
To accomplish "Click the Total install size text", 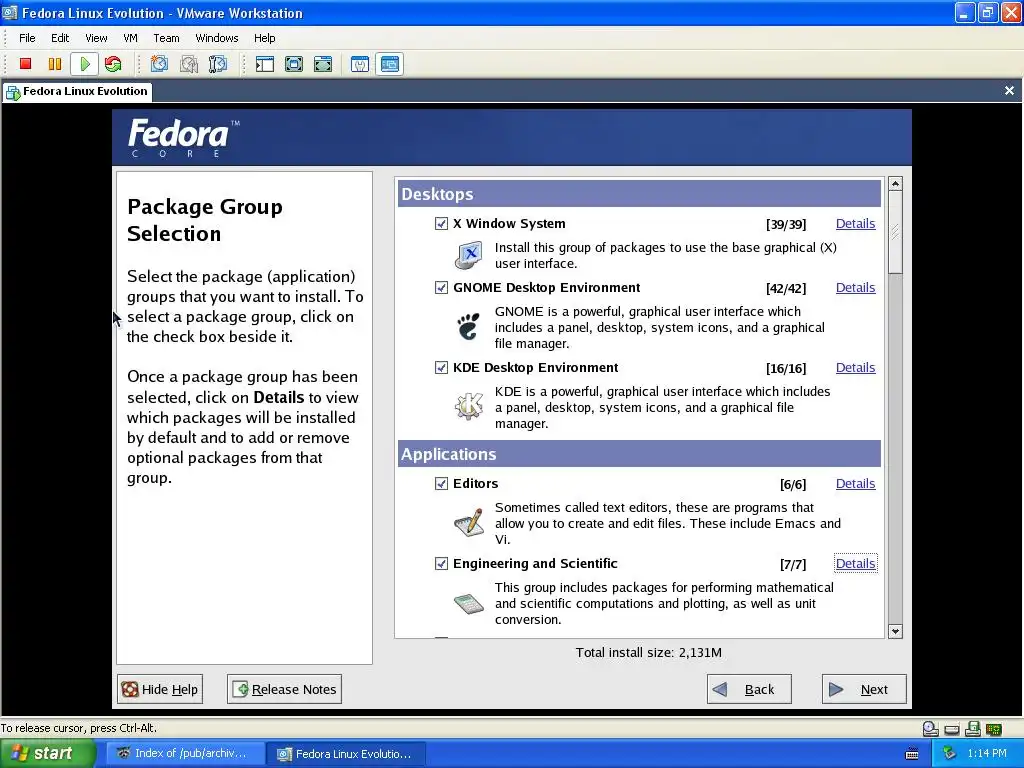I will coord(648,652).
